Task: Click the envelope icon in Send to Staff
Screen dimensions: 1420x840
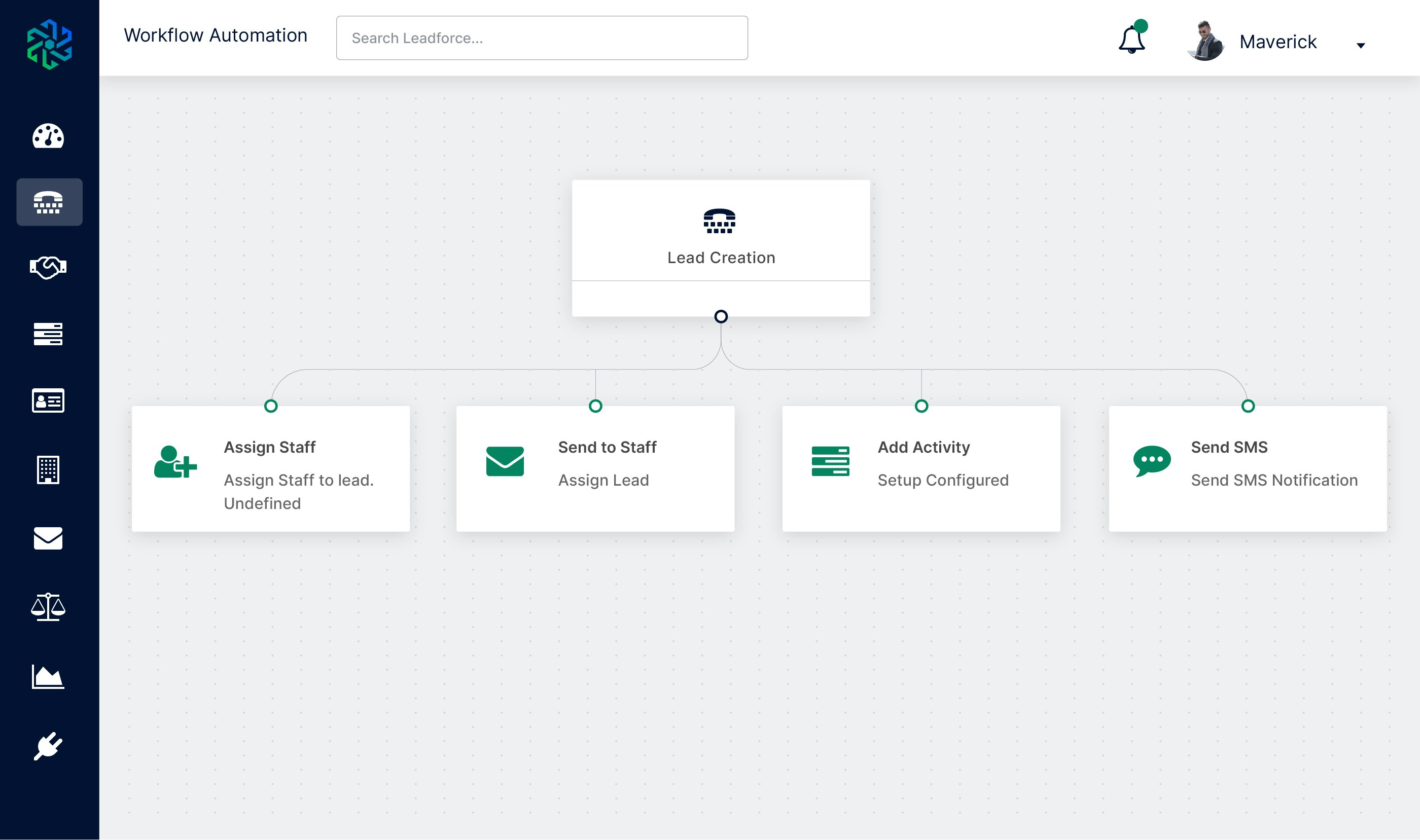Action: pos(505,461)
